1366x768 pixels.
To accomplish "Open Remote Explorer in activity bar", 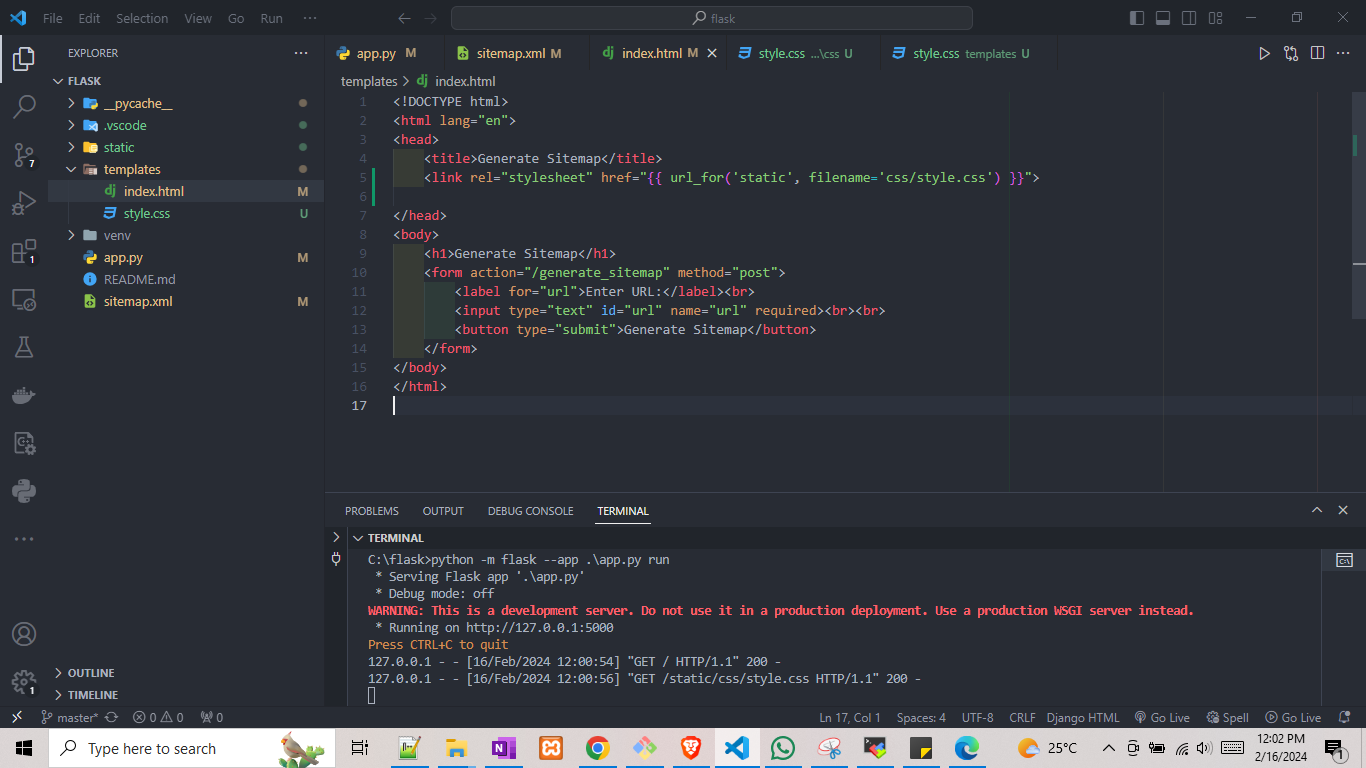I will point(24,299).
